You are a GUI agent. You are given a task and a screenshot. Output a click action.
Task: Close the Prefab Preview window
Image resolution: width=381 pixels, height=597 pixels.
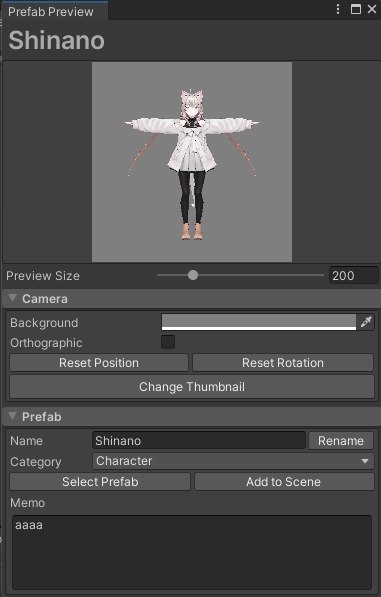pyautogui.click(x=372, y=9)
